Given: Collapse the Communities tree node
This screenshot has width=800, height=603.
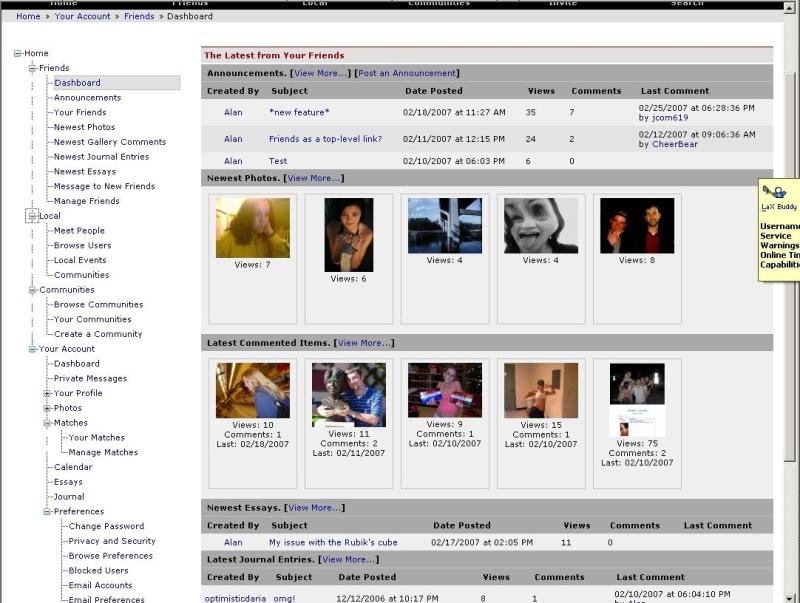Looking at the screenshot, I should tap(33, 290).
